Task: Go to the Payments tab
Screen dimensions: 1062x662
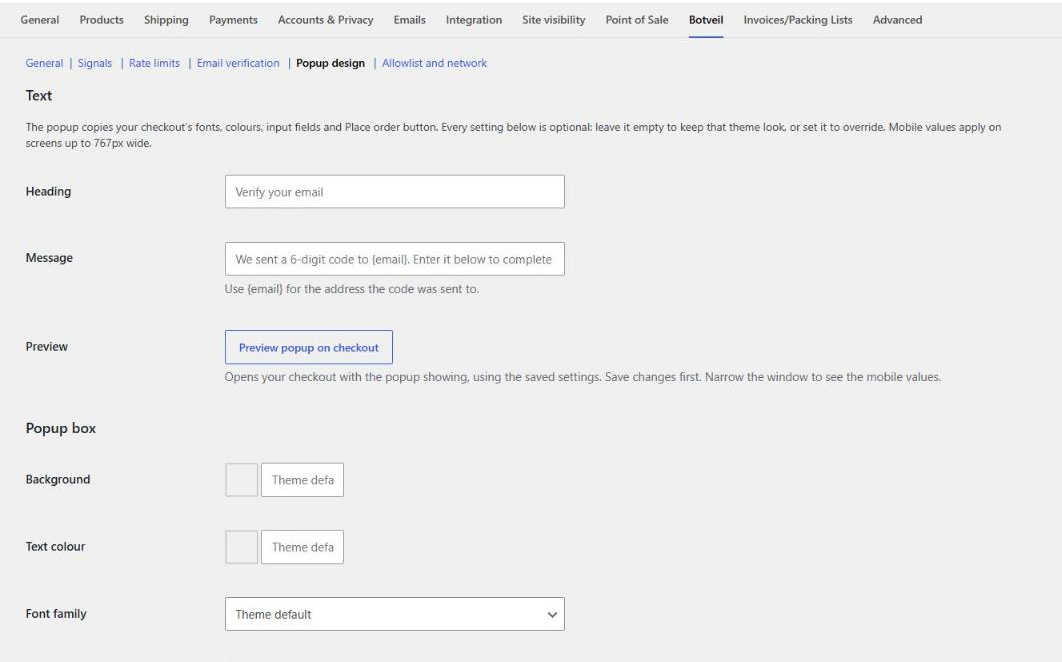Action: click(x=233, y=20)
